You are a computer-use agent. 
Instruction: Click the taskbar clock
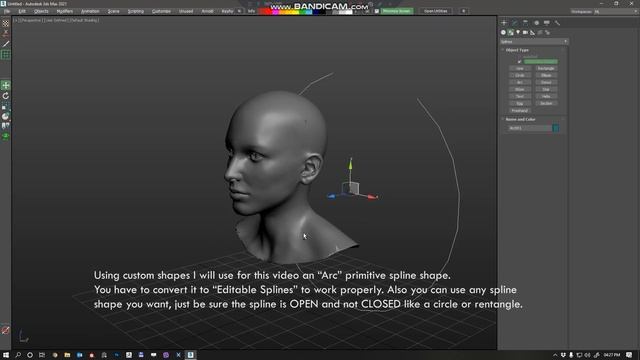pyautogui.click(x=612, y=355)
